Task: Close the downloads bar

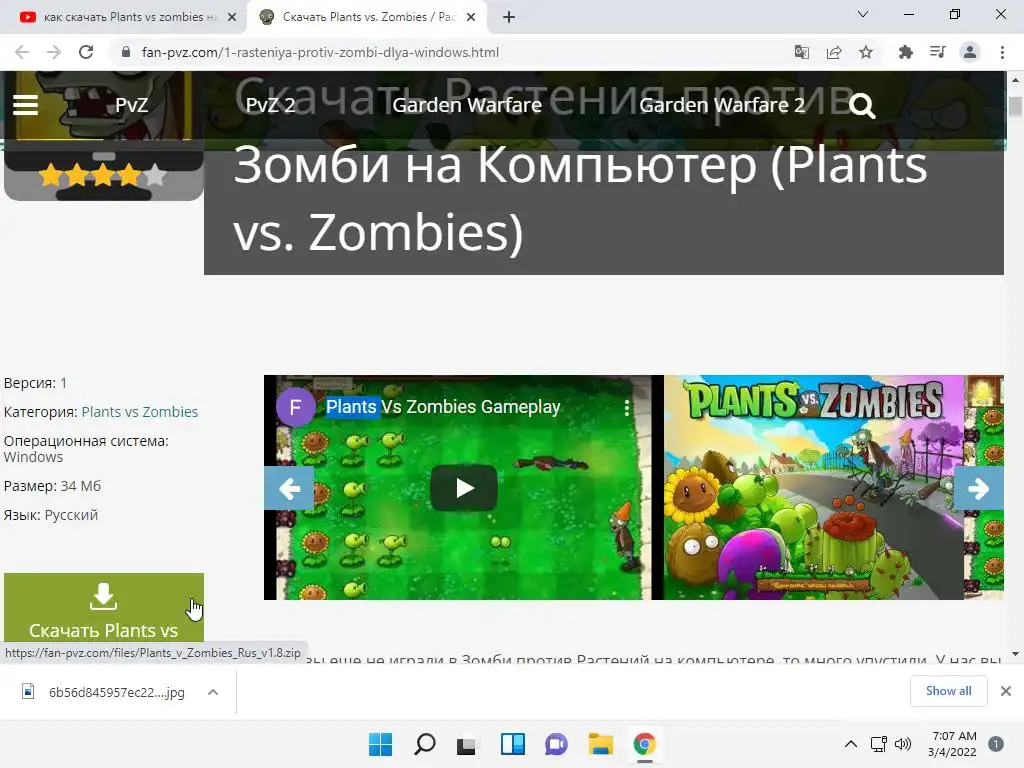Action: [1006, 691]
